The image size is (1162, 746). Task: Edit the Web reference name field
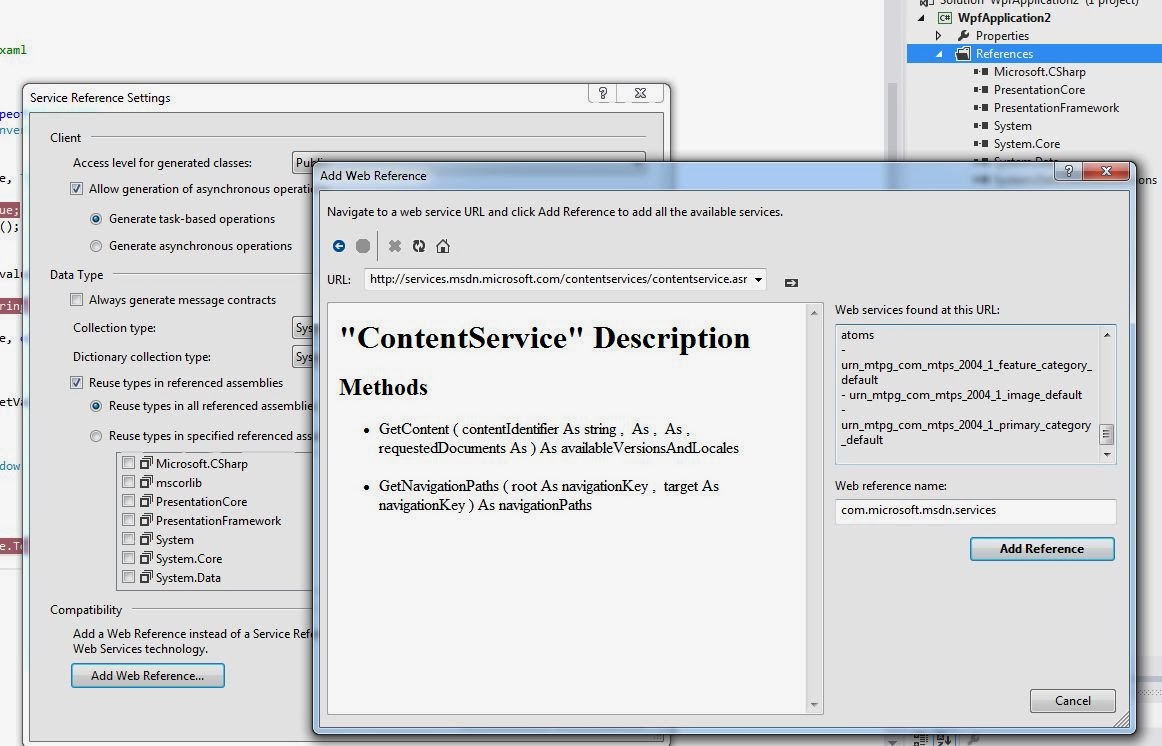[x=975, y=510]
